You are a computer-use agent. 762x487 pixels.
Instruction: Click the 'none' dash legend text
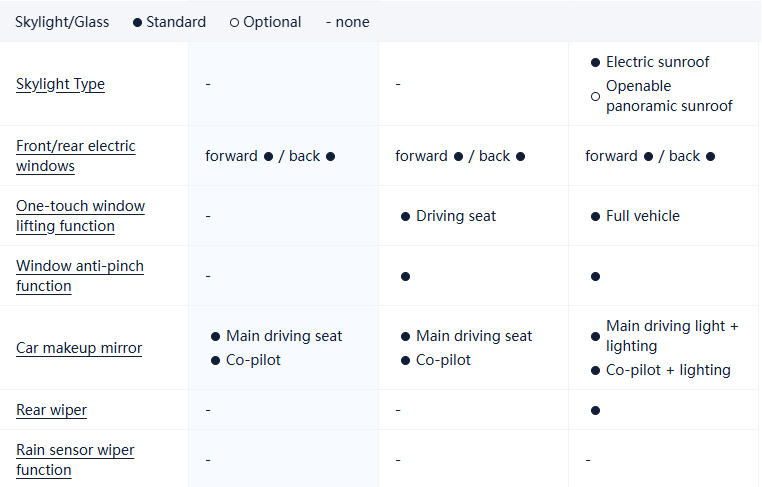(x=347, y=22)
